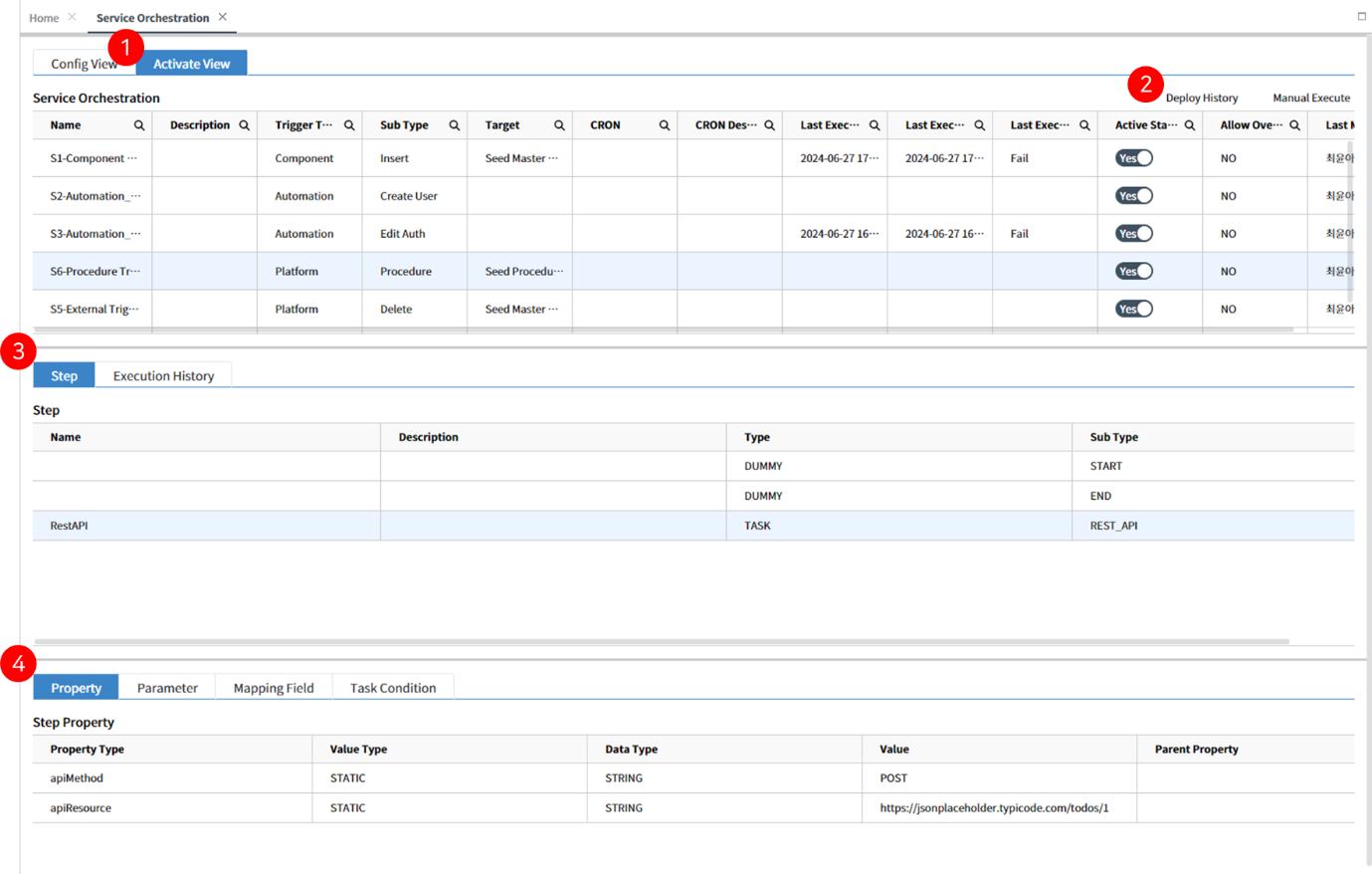Click Service Orchestration horizontal scrollbar
Viewport: 1372px width, 874px height.
[664, 329]
